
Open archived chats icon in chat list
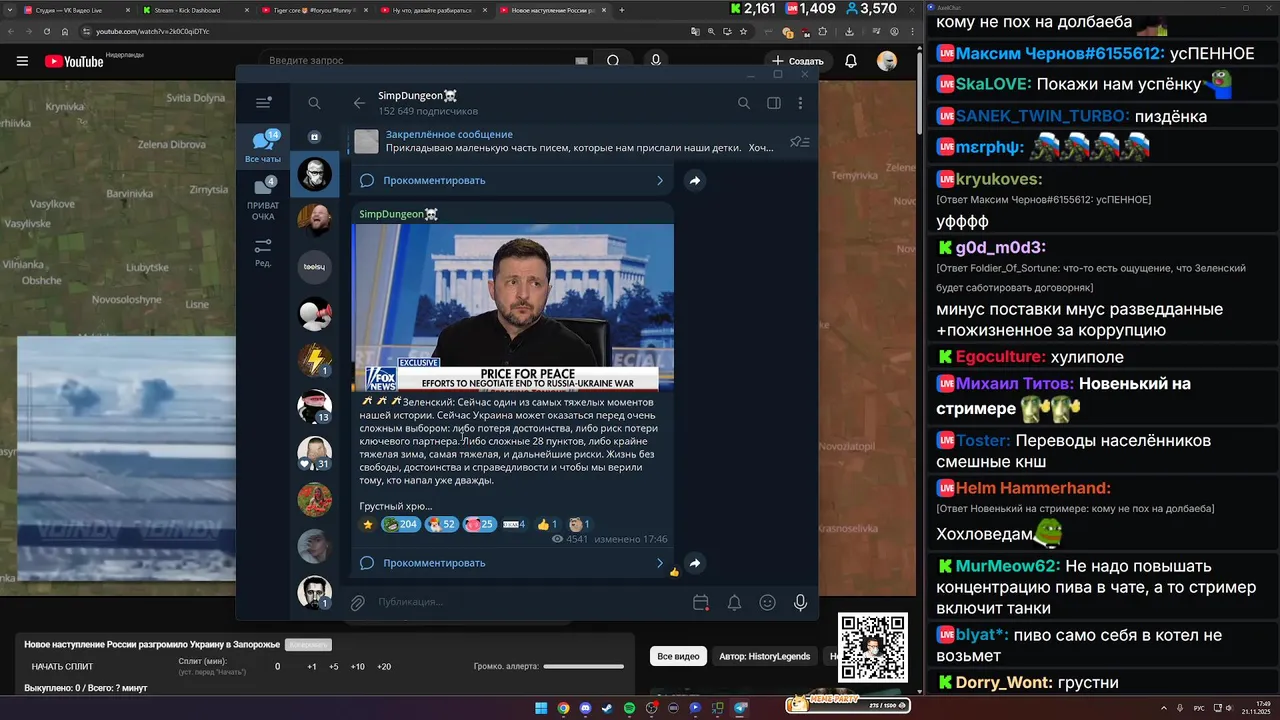[314, 137]
